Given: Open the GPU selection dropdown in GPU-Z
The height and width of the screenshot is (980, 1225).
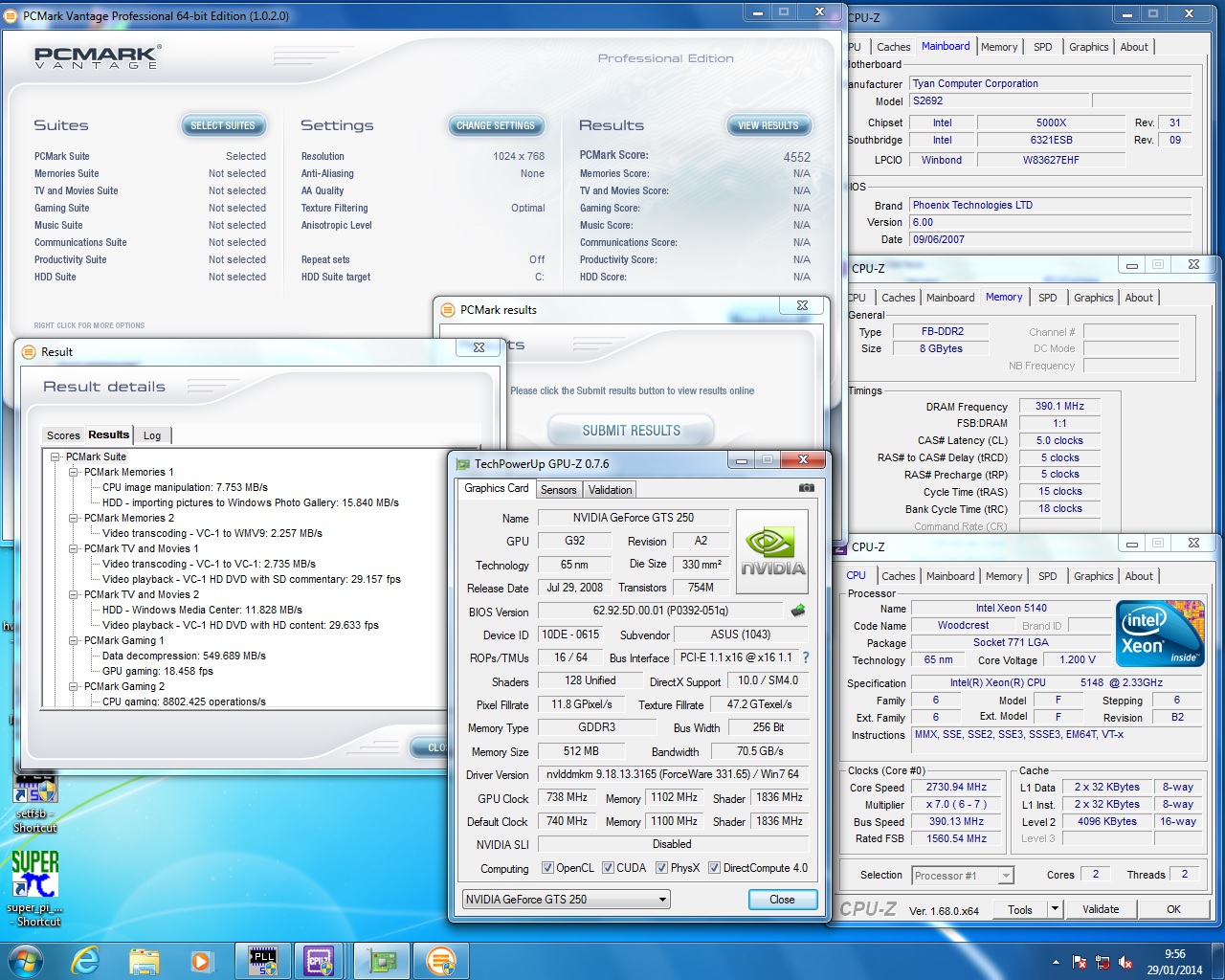Looking at the screenshot, I should (566, 900).
